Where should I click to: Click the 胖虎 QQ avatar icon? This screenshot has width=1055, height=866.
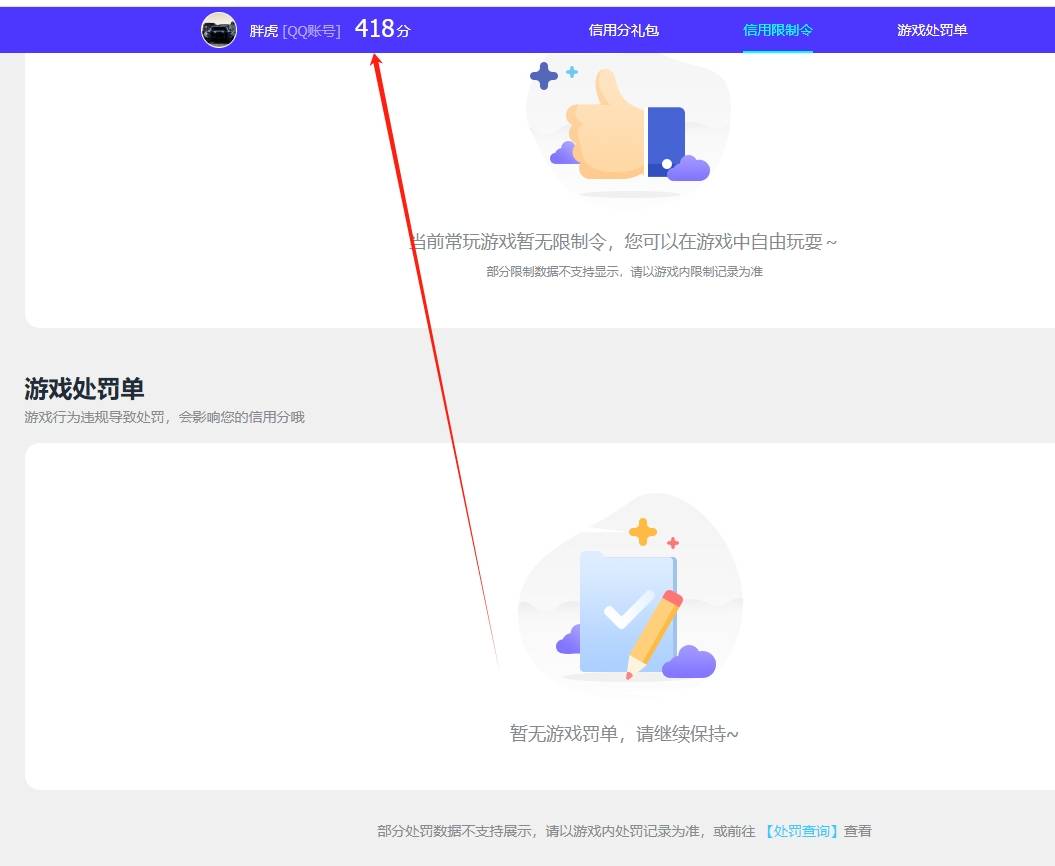click(218, 32)
